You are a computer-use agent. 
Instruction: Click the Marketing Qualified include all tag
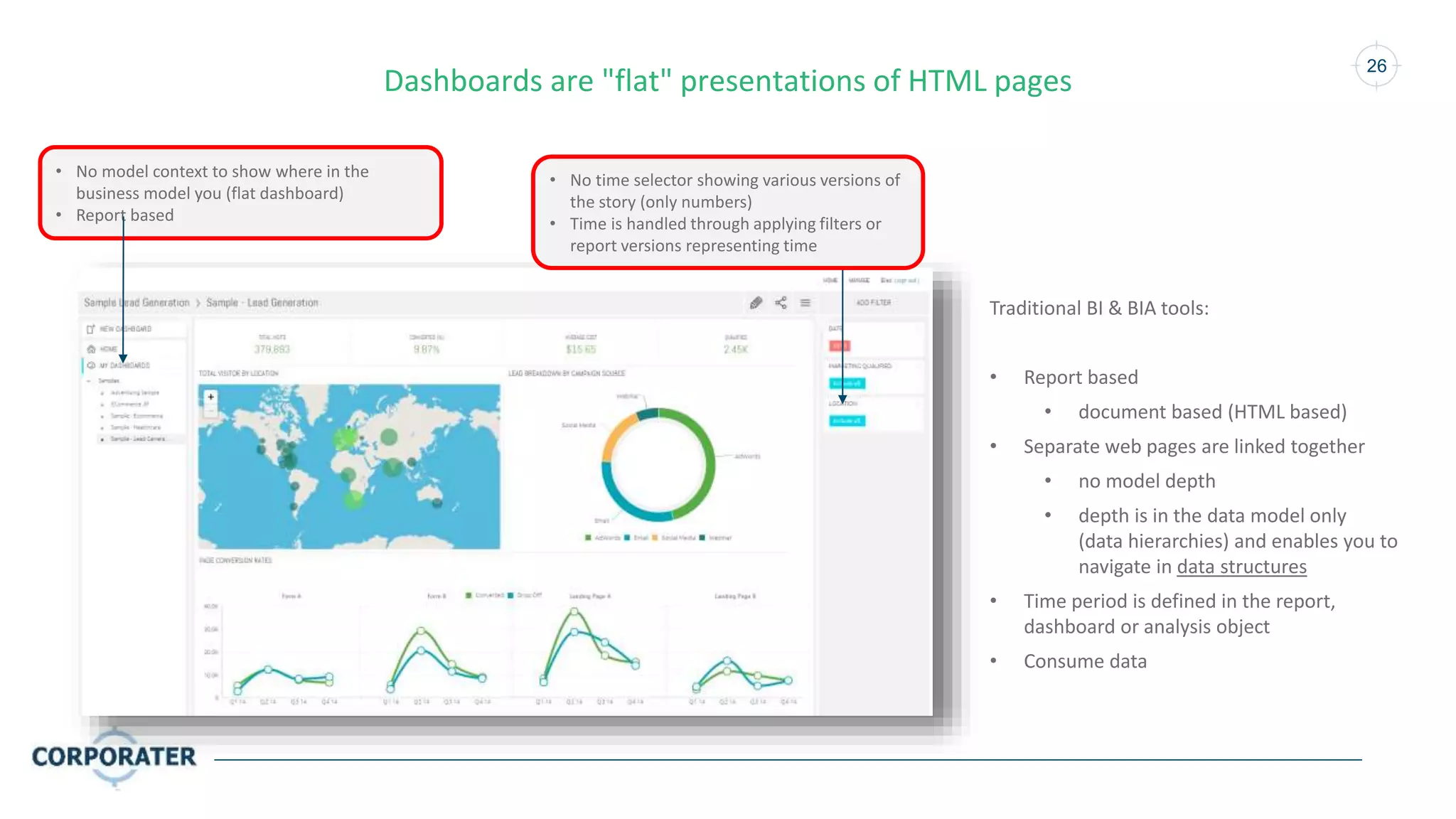pos(847,383)
